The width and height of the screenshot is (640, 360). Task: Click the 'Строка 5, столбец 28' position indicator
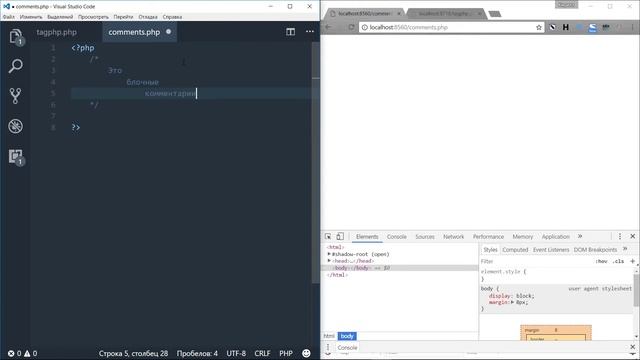(133, 353)
